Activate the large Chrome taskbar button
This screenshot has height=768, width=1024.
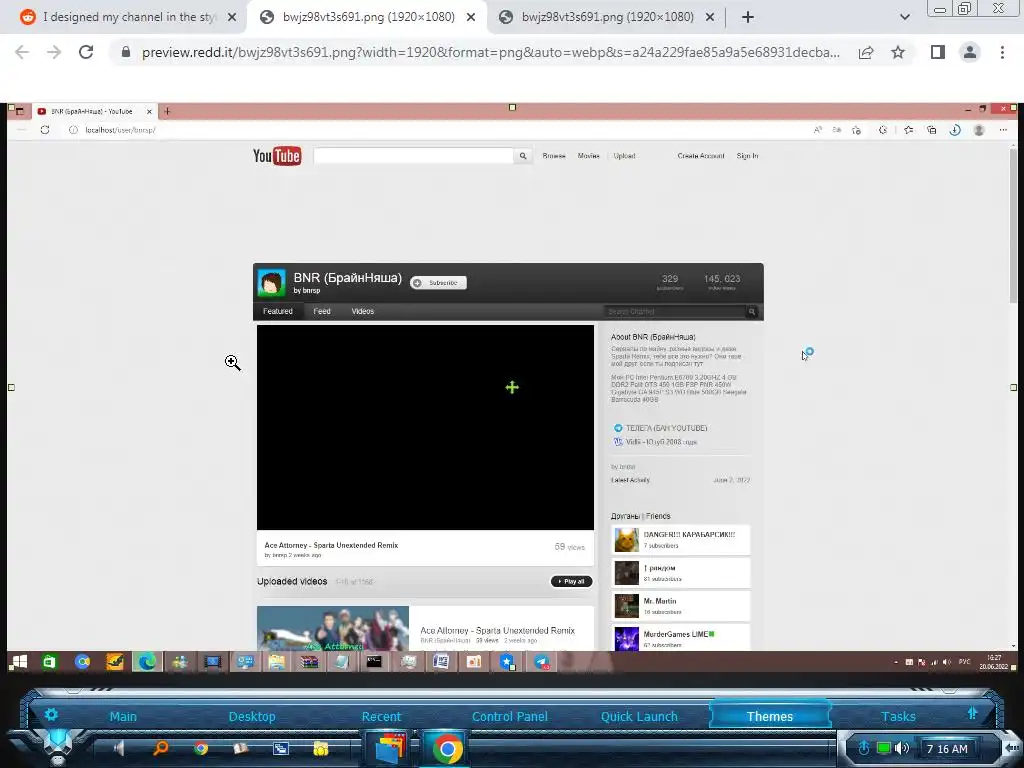click(447, 748)
